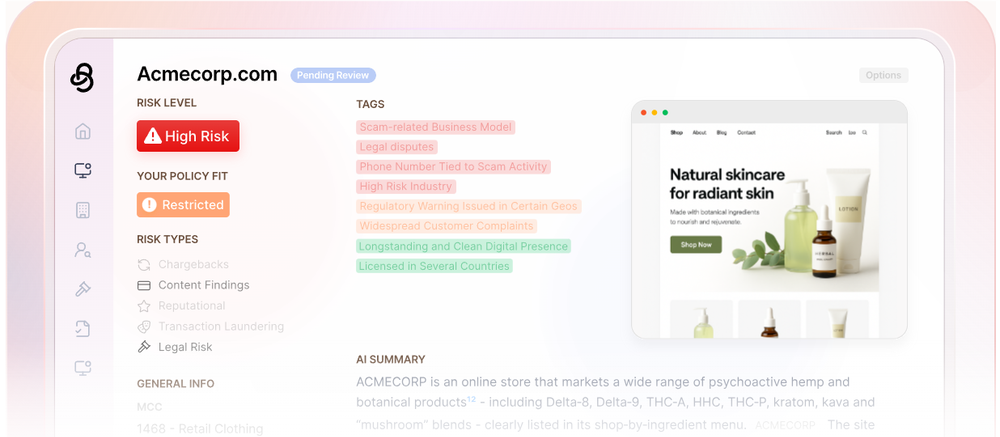Image resolution: width=1000 pixels, height=437 pixels.
Task: Click Shop Now in the website preview
Action: (x=696, y=245)
